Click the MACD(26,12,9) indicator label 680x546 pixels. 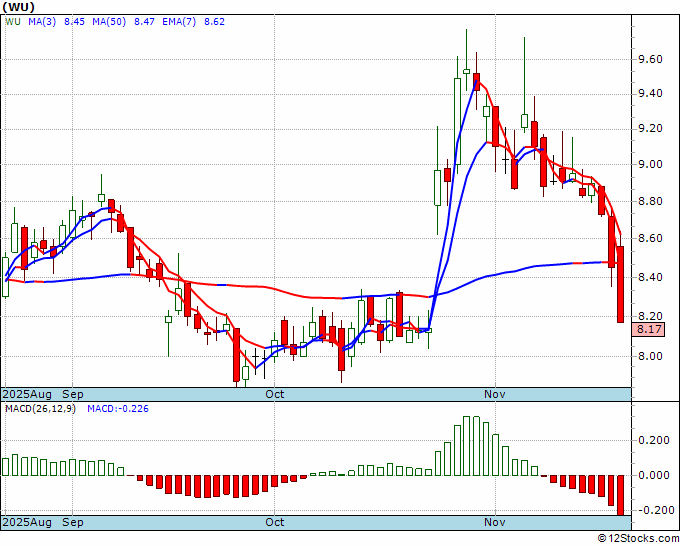point(40,409)
